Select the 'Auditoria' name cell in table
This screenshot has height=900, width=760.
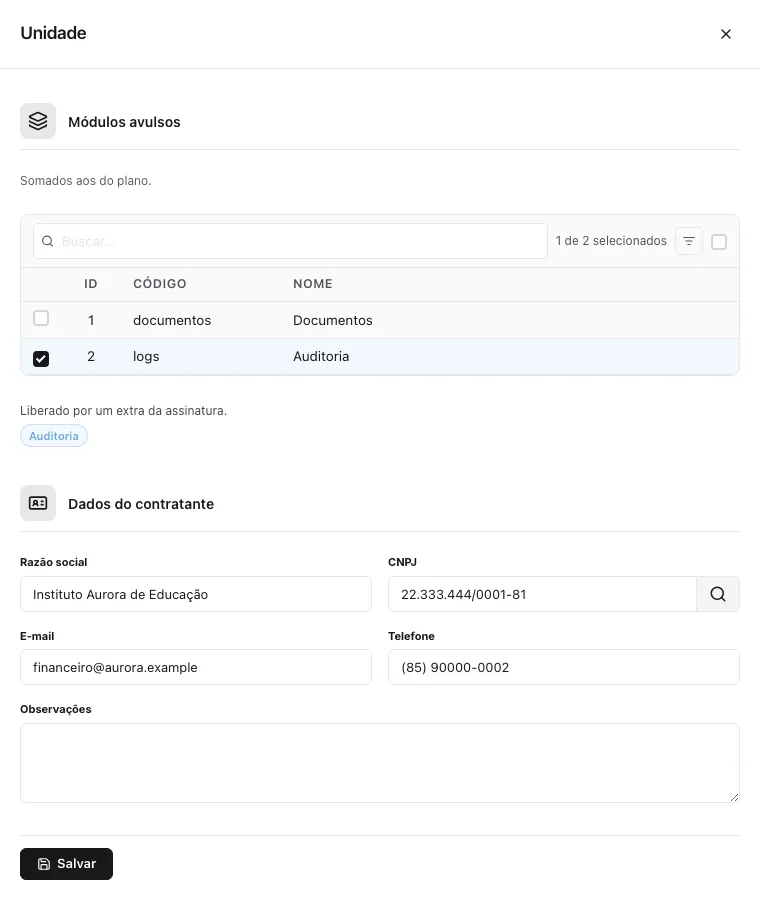[321, 356]
